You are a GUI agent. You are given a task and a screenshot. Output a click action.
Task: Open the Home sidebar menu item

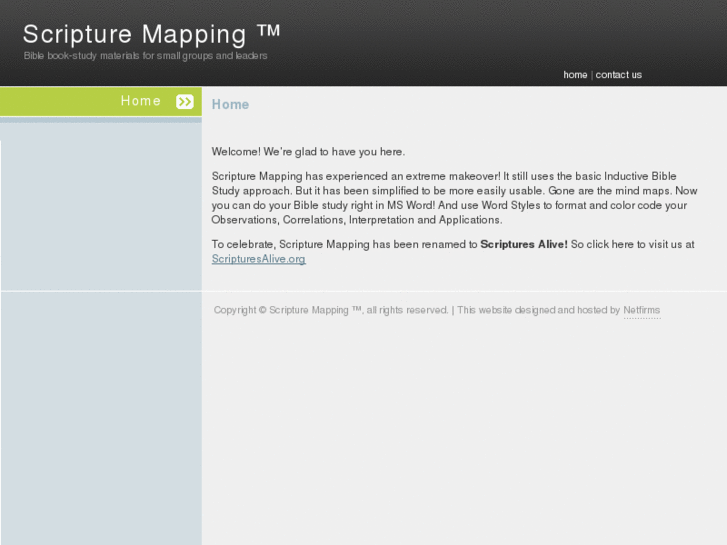tap(101, 102)
